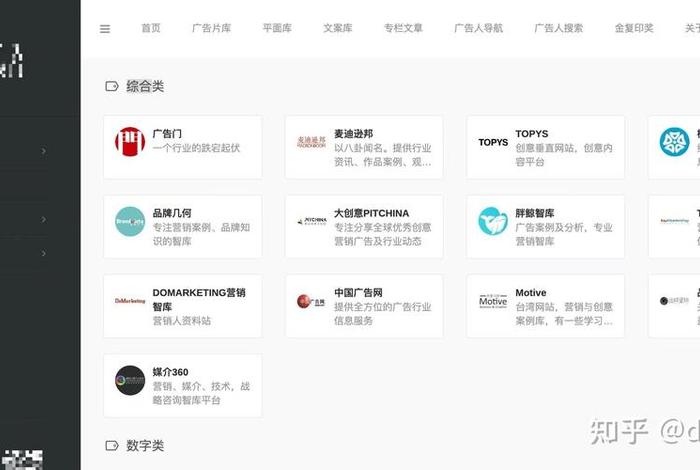Switch to the 广告片库 menu item
This screenshot has width=700, height=470.
point(211,29)
